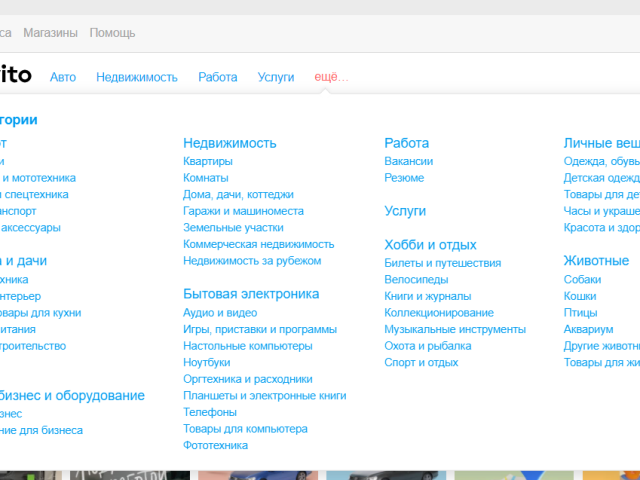This screenshot has width=640, height=480.
Task: Open the 'Квартиры' category link
Action: [208, 161]
